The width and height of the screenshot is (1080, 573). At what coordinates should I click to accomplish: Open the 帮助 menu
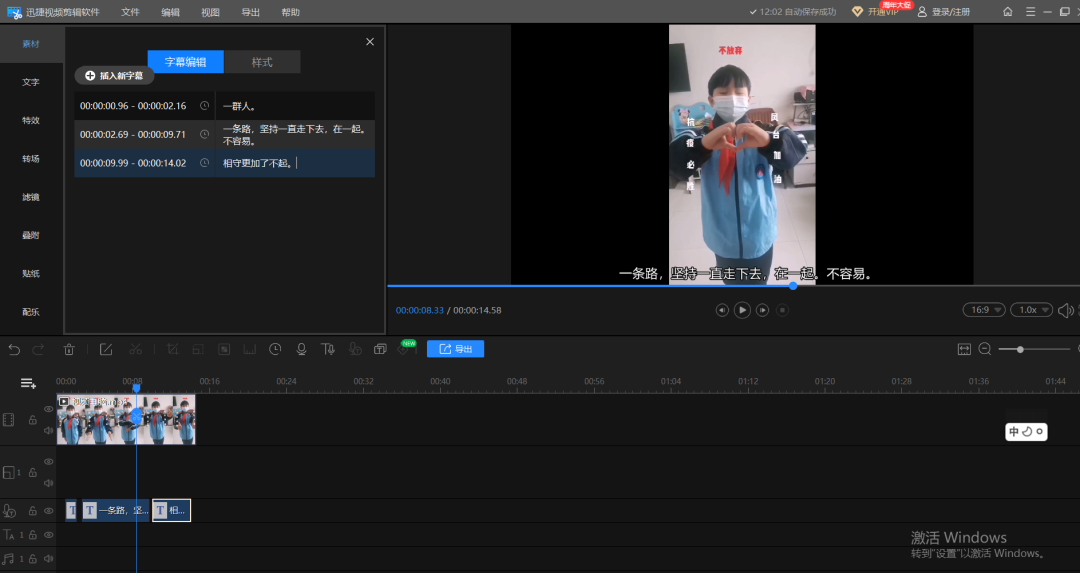pyautogui.click(x=291, y=12)
